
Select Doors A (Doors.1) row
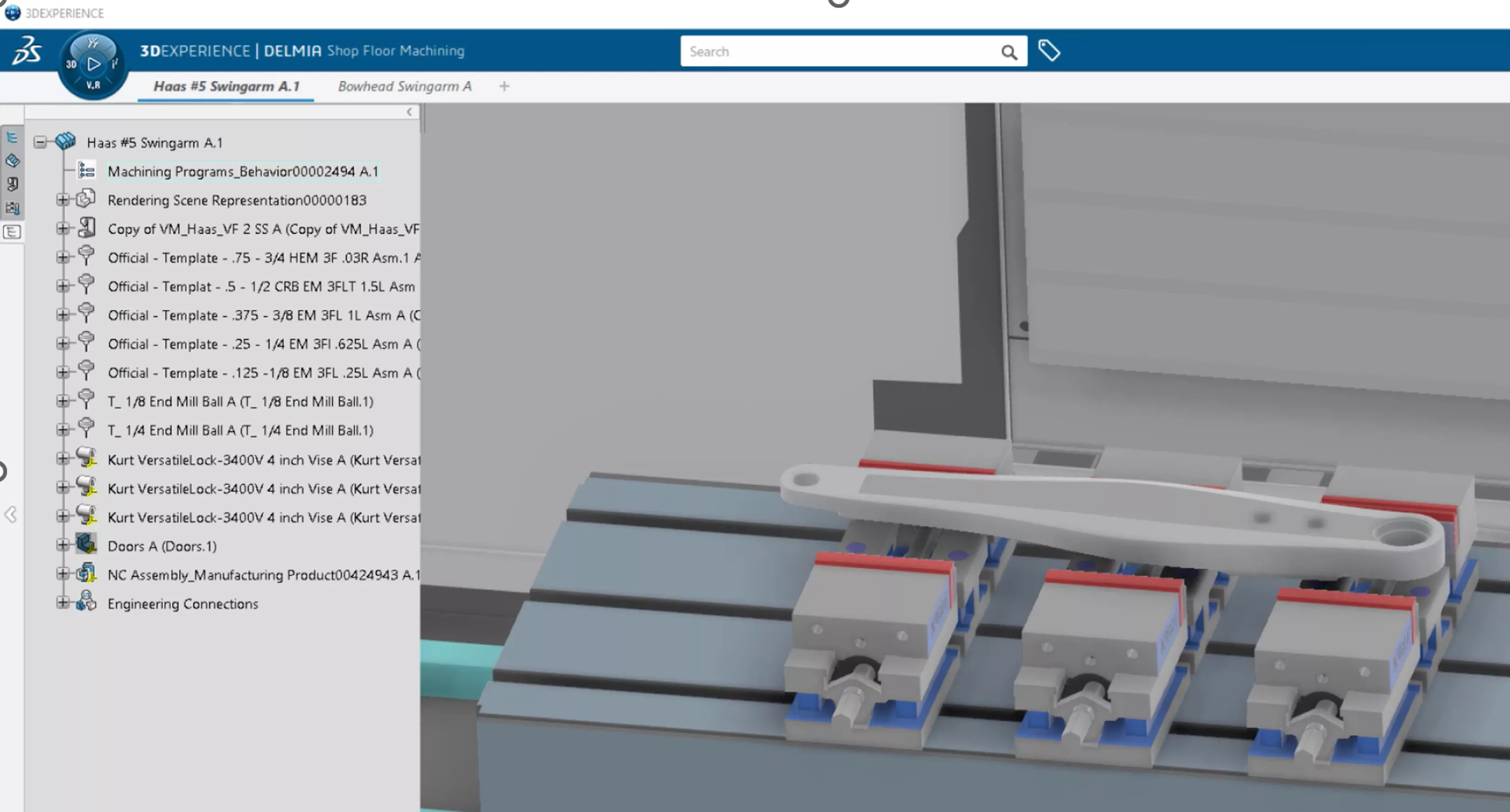tap(162, 546)
